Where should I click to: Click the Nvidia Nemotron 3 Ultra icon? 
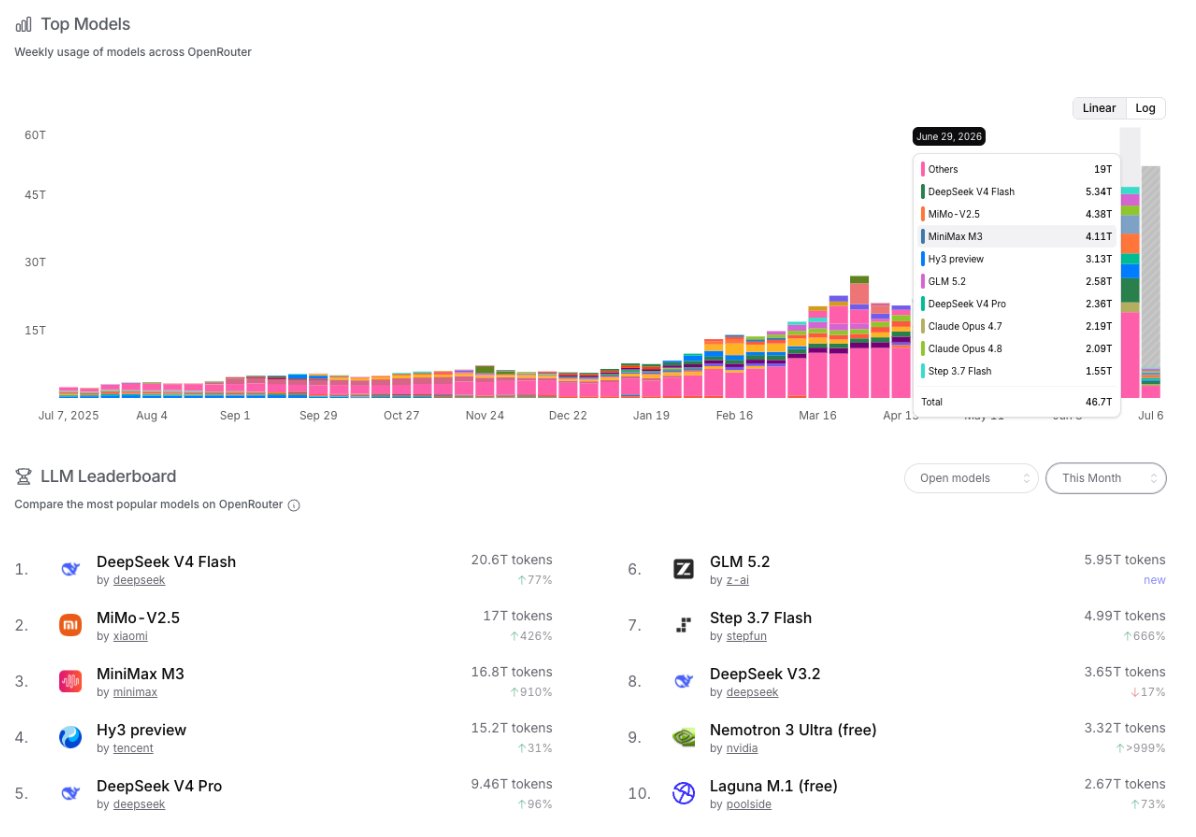(x=683, y=737)
